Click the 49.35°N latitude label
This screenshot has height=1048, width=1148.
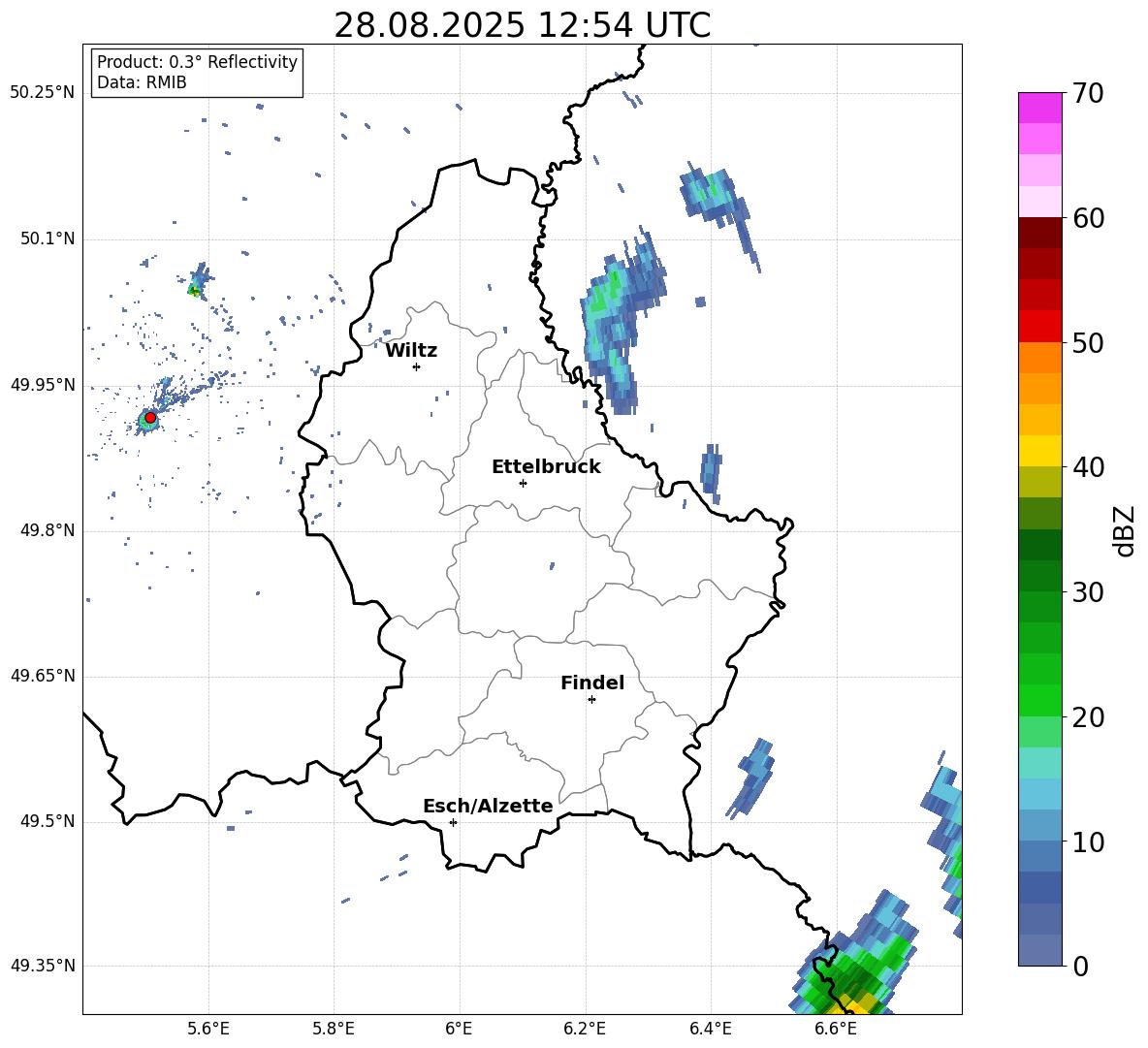(x=43, y=966)
